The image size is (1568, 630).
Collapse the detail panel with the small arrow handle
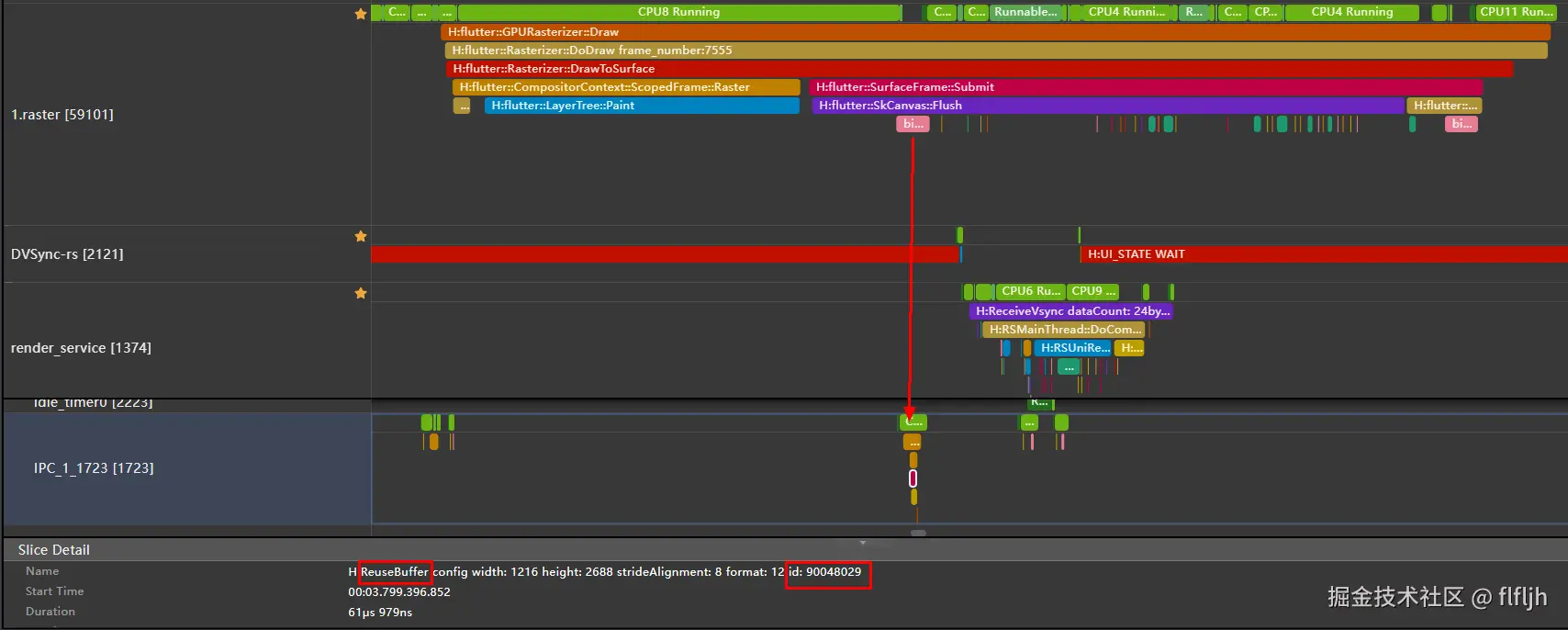pyautogui.click(x=862, y=543)
